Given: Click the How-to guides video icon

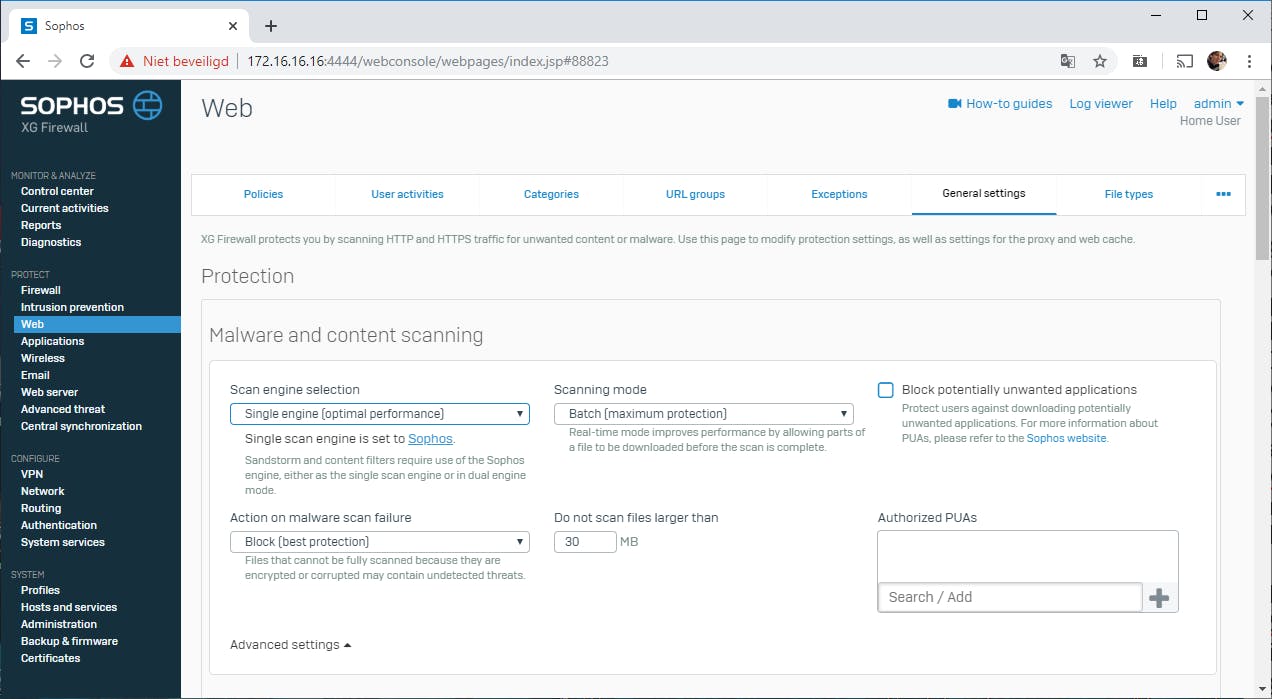Looking at the screenshot, I should click(x=955, y=103).
